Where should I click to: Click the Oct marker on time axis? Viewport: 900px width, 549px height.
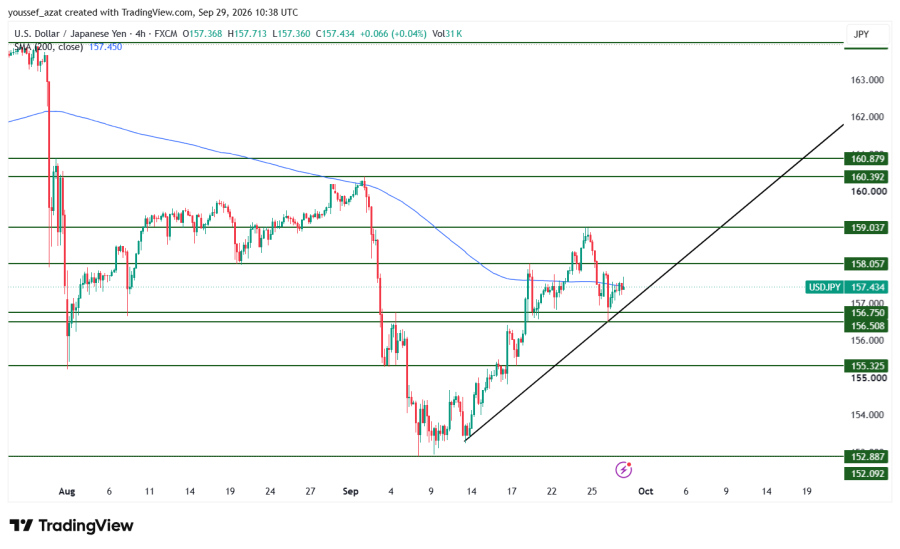click(x=646, y=492)
